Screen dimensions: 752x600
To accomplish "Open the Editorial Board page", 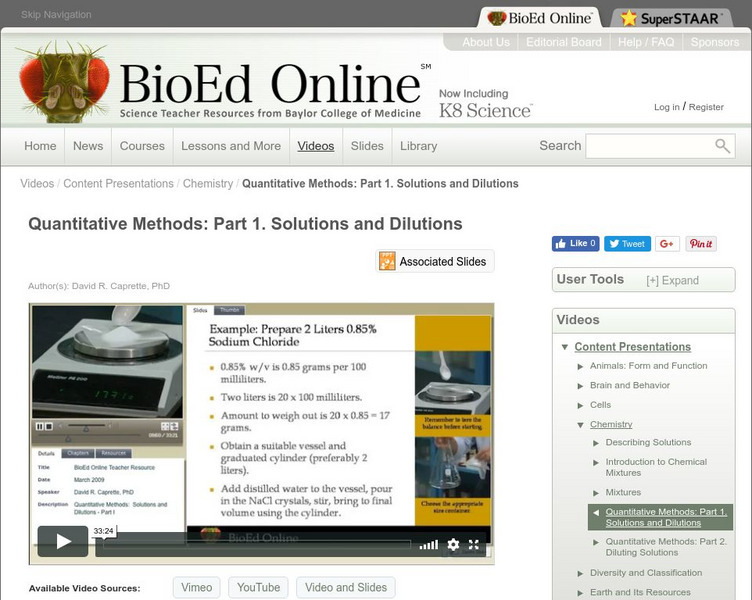I will [564, 42].
